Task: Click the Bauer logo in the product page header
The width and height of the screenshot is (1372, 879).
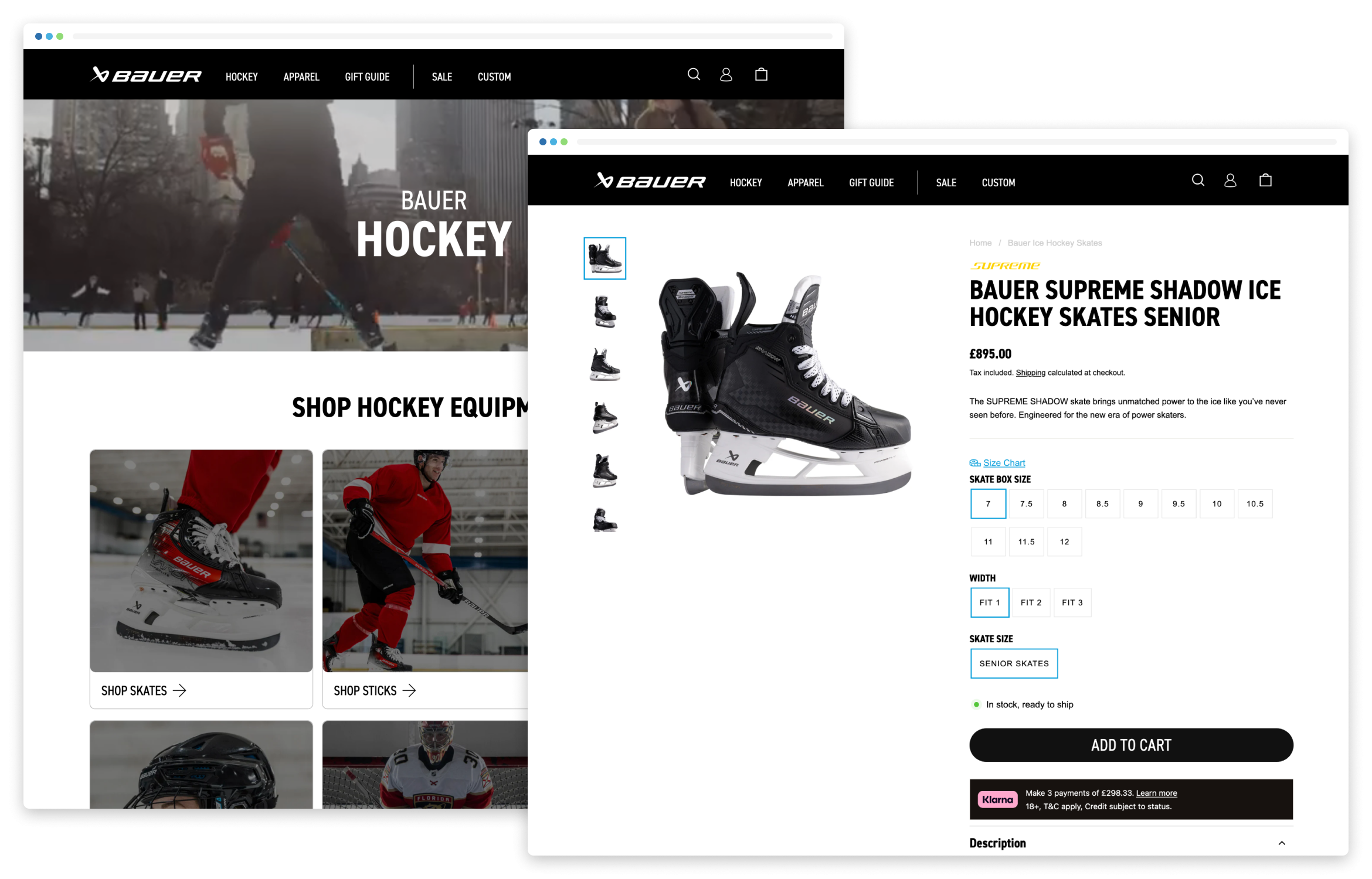Action: coord(650,181)
